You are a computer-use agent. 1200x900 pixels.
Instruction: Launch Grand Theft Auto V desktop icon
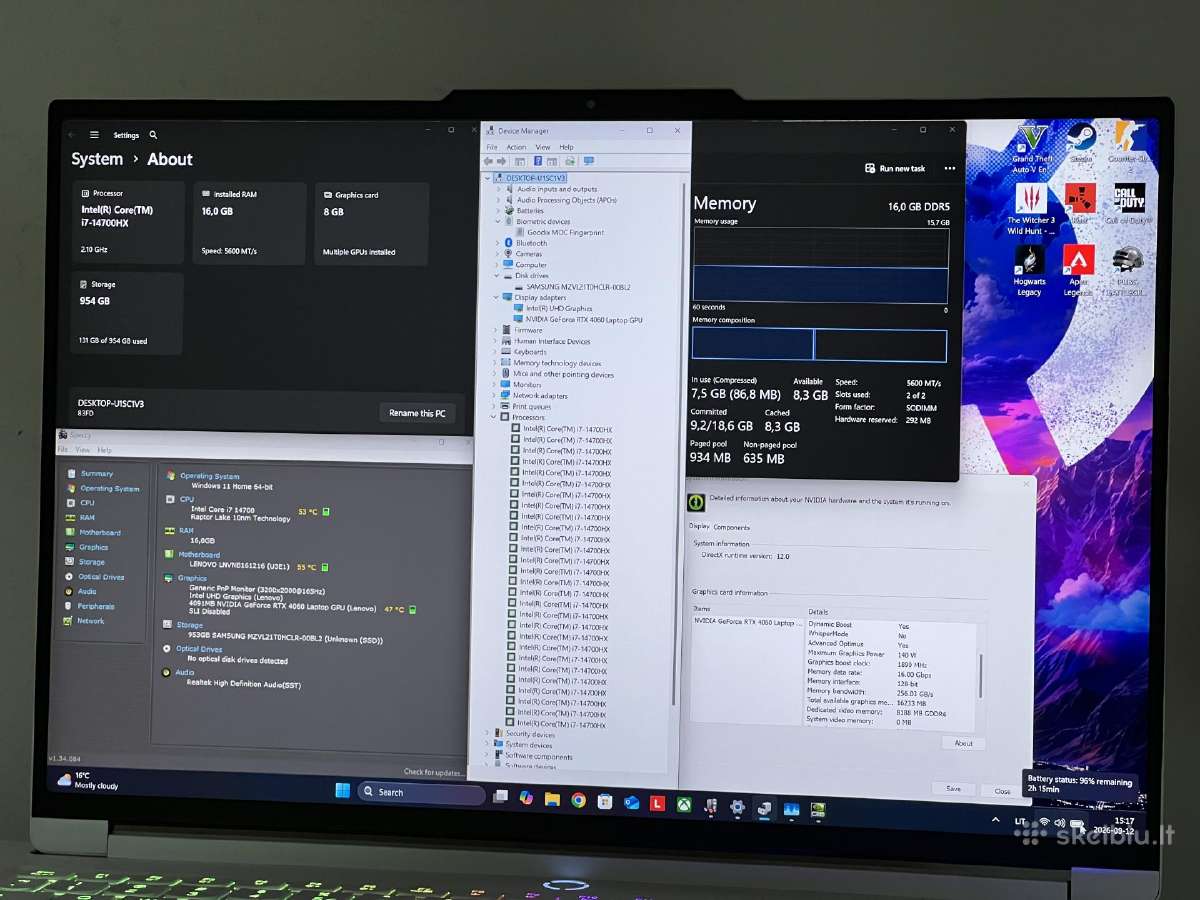[x=1031, y=148]
